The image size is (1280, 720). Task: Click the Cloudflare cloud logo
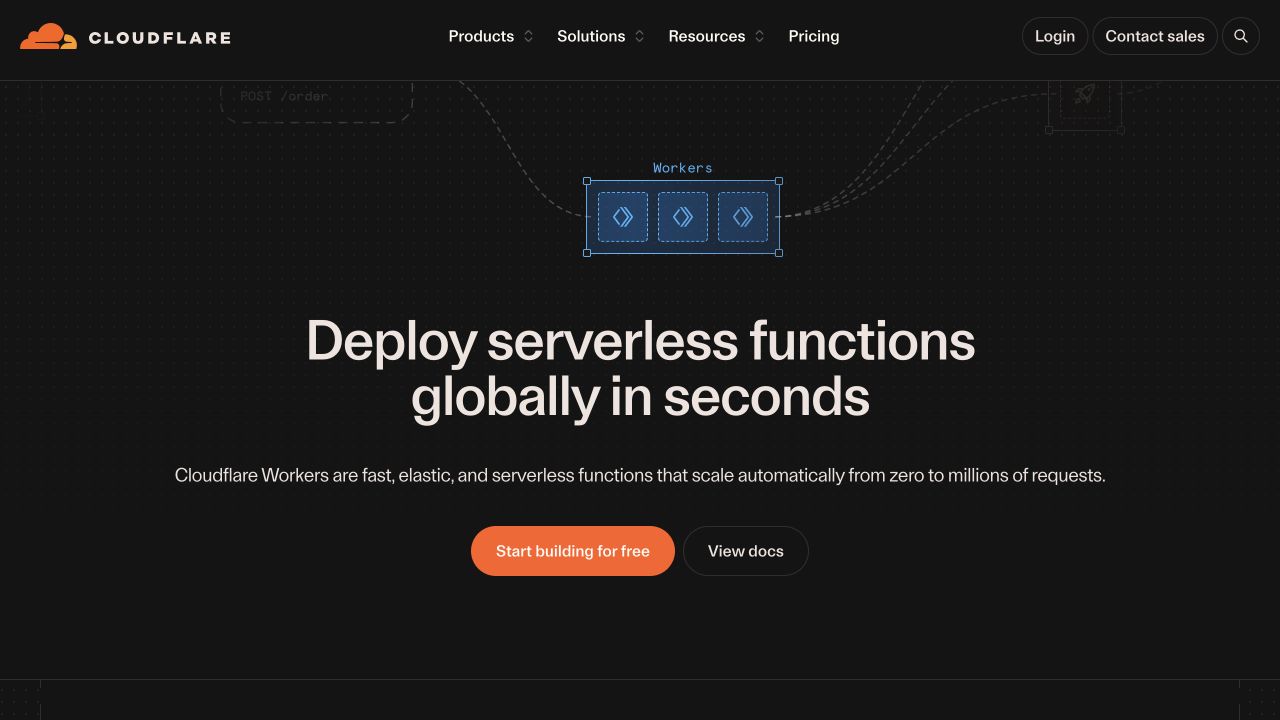48,37
